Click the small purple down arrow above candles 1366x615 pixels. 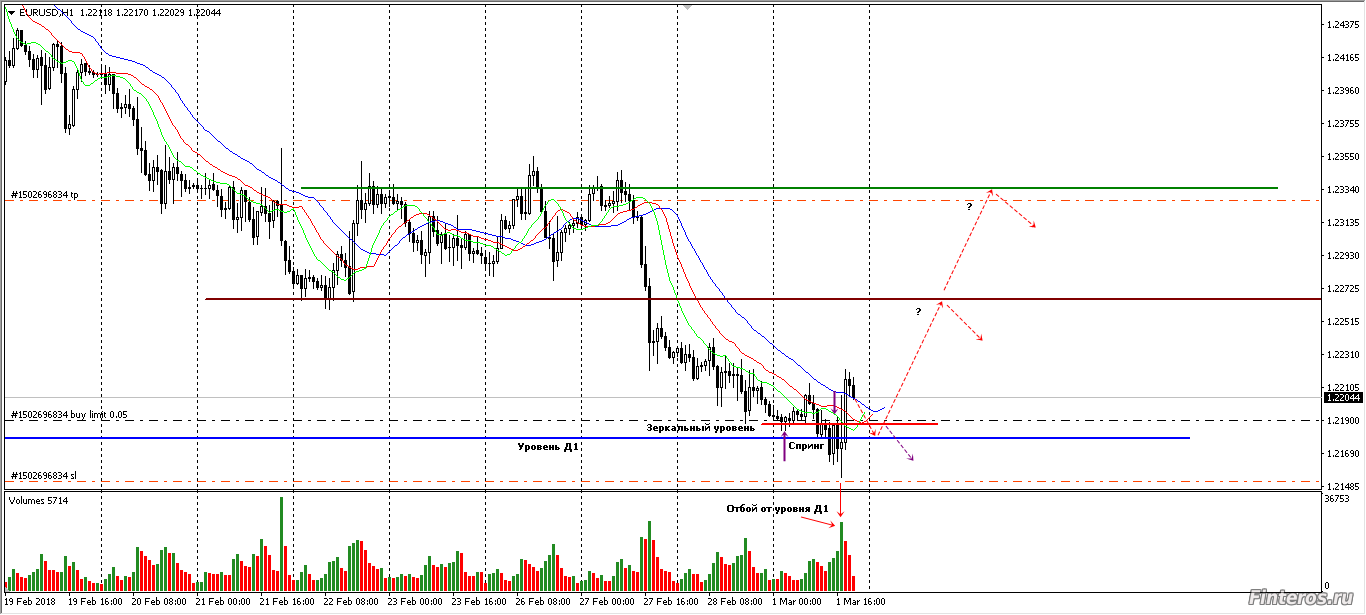click(835, 402)
